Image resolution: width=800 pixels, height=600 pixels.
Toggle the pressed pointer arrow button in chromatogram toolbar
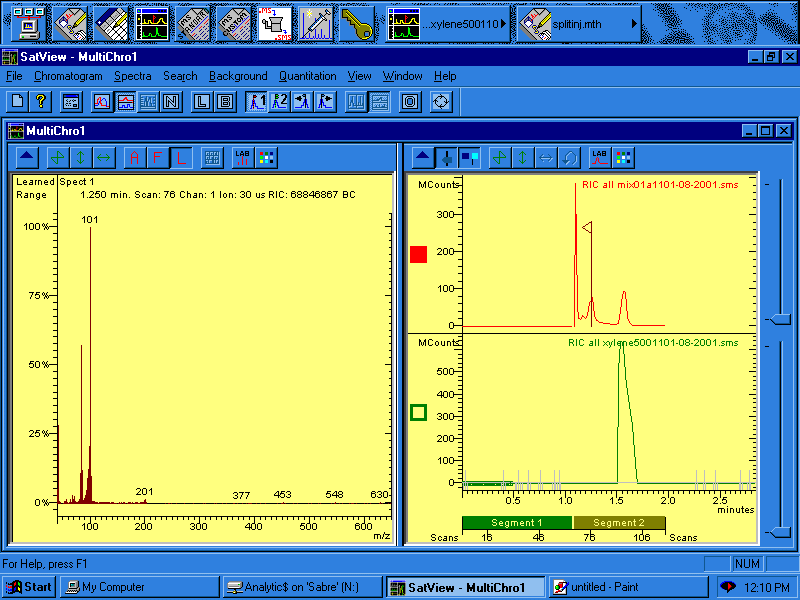click(446, 158)
